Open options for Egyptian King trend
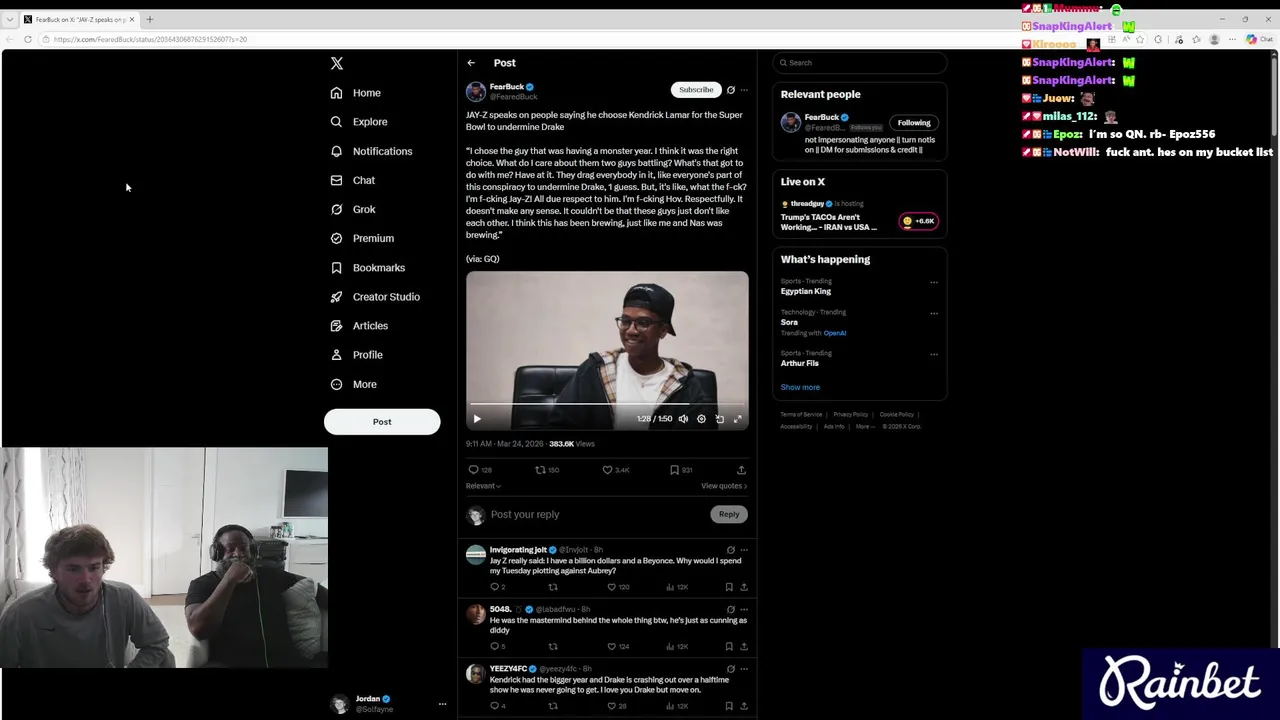Viewport: 1280px width, 720px height. [x=934, y=282]
